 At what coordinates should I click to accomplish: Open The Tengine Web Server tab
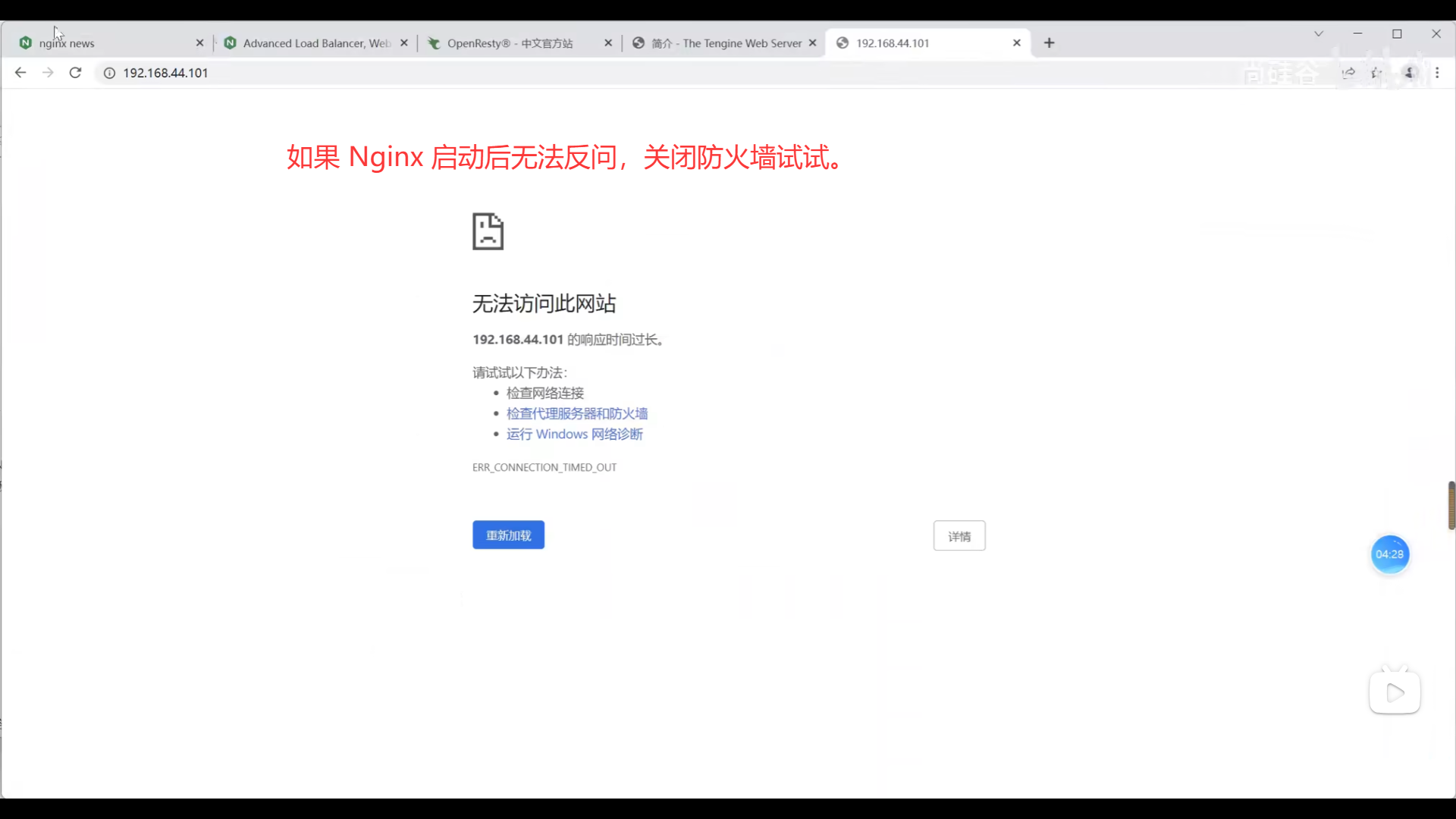click(x=726, y=43)
